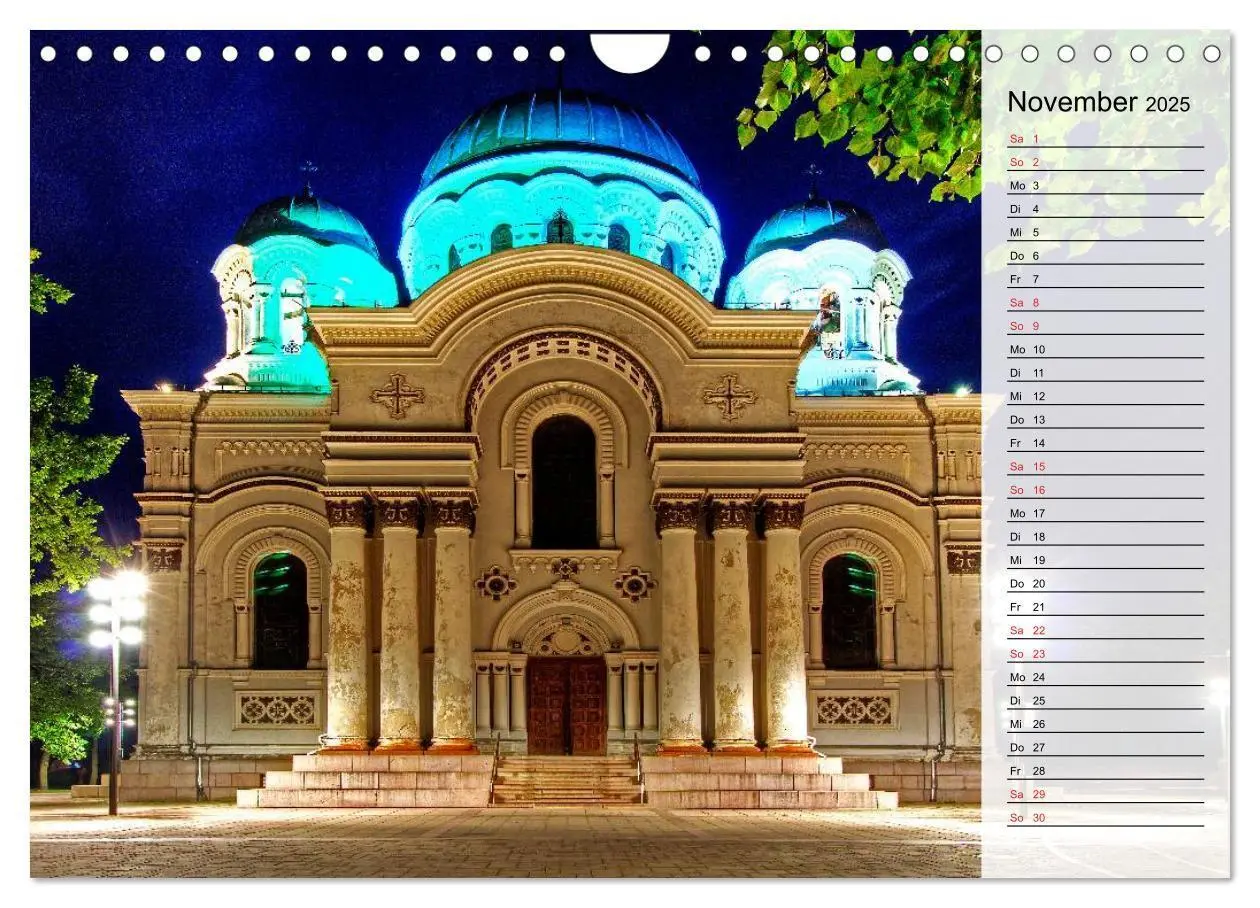Select the Di 11 calendar row

click(x=1105, y=373)
